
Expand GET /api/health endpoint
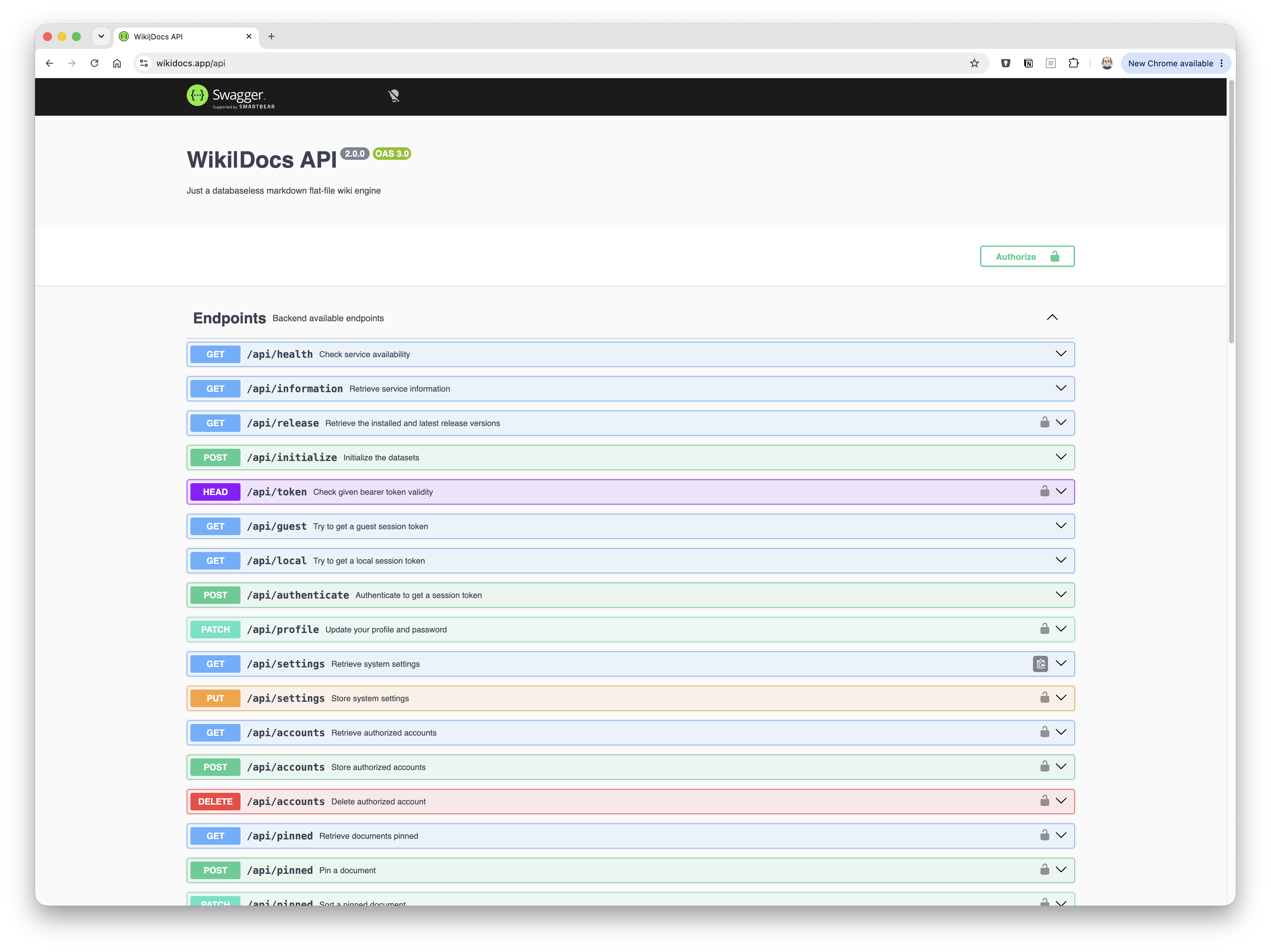pos(630,354)
